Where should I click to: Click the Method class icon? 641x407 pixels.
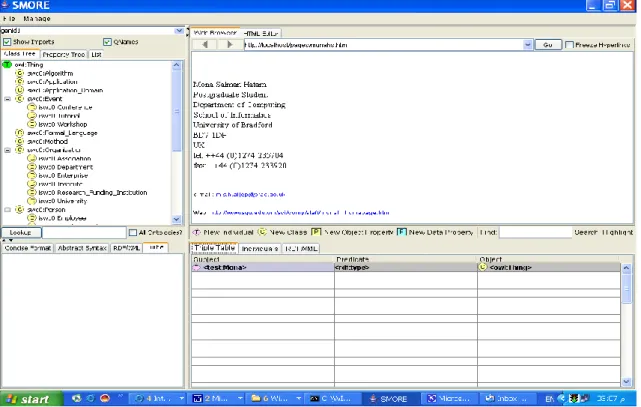20,141
